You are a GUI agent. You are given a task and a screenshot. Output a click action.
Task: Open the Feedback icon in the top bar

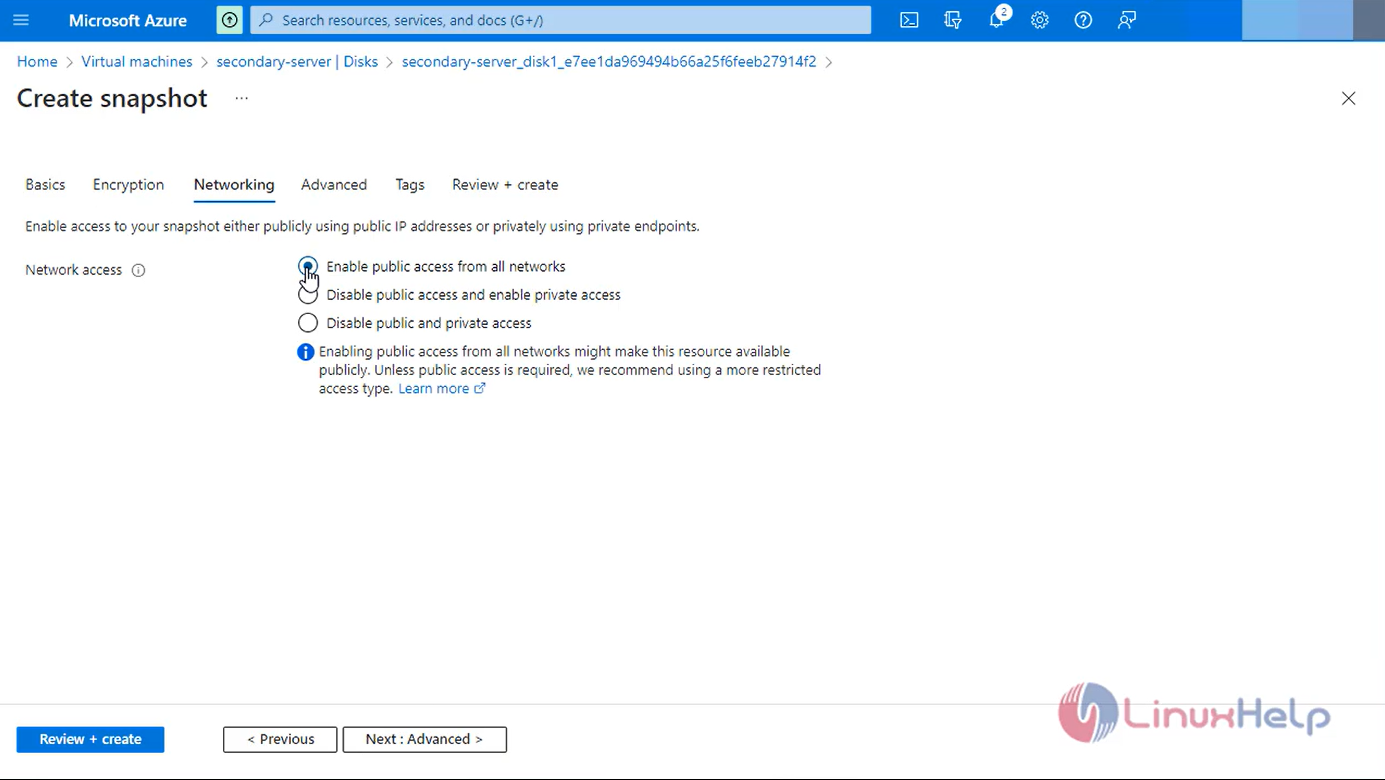point(1127,20)
